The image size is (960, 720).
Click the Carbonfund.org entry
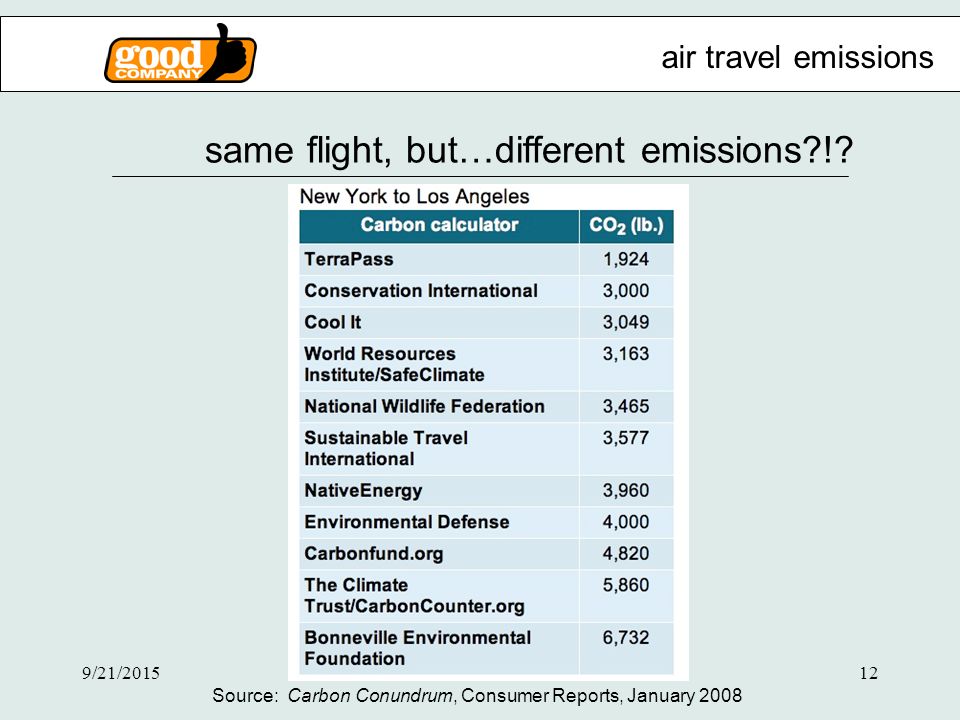coord(373,554)
